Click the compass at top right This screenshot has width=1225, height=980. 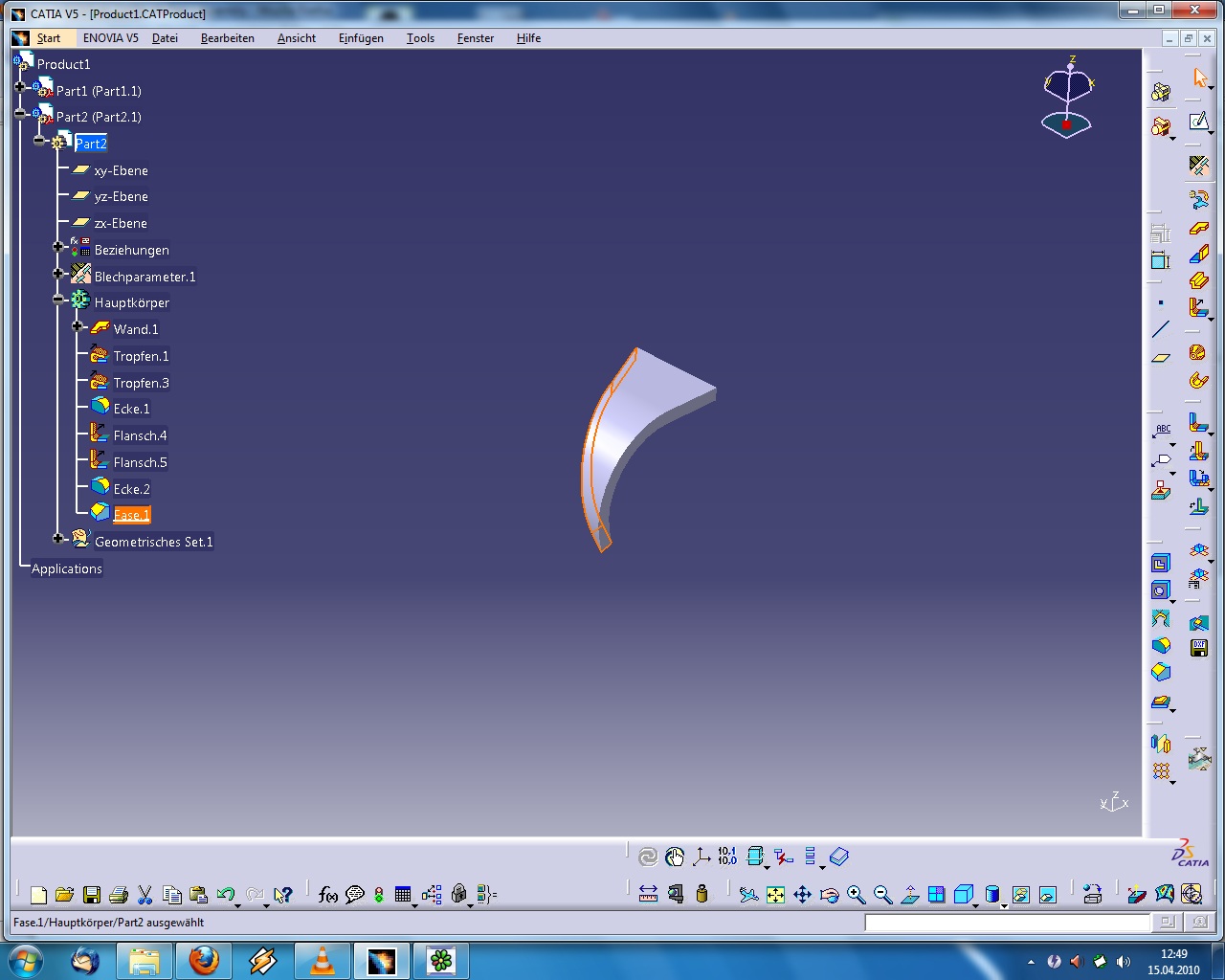pos(1068,97)
